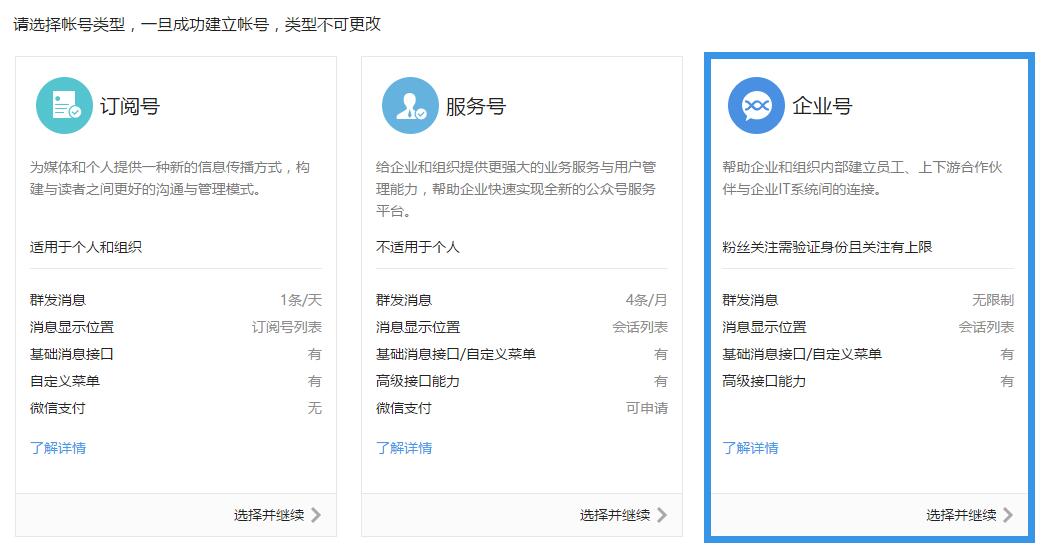Click 基础消息接口/自定义菜单 label in 服务号 card
The image size is (1048, 551).
click(x=456, y=354)
